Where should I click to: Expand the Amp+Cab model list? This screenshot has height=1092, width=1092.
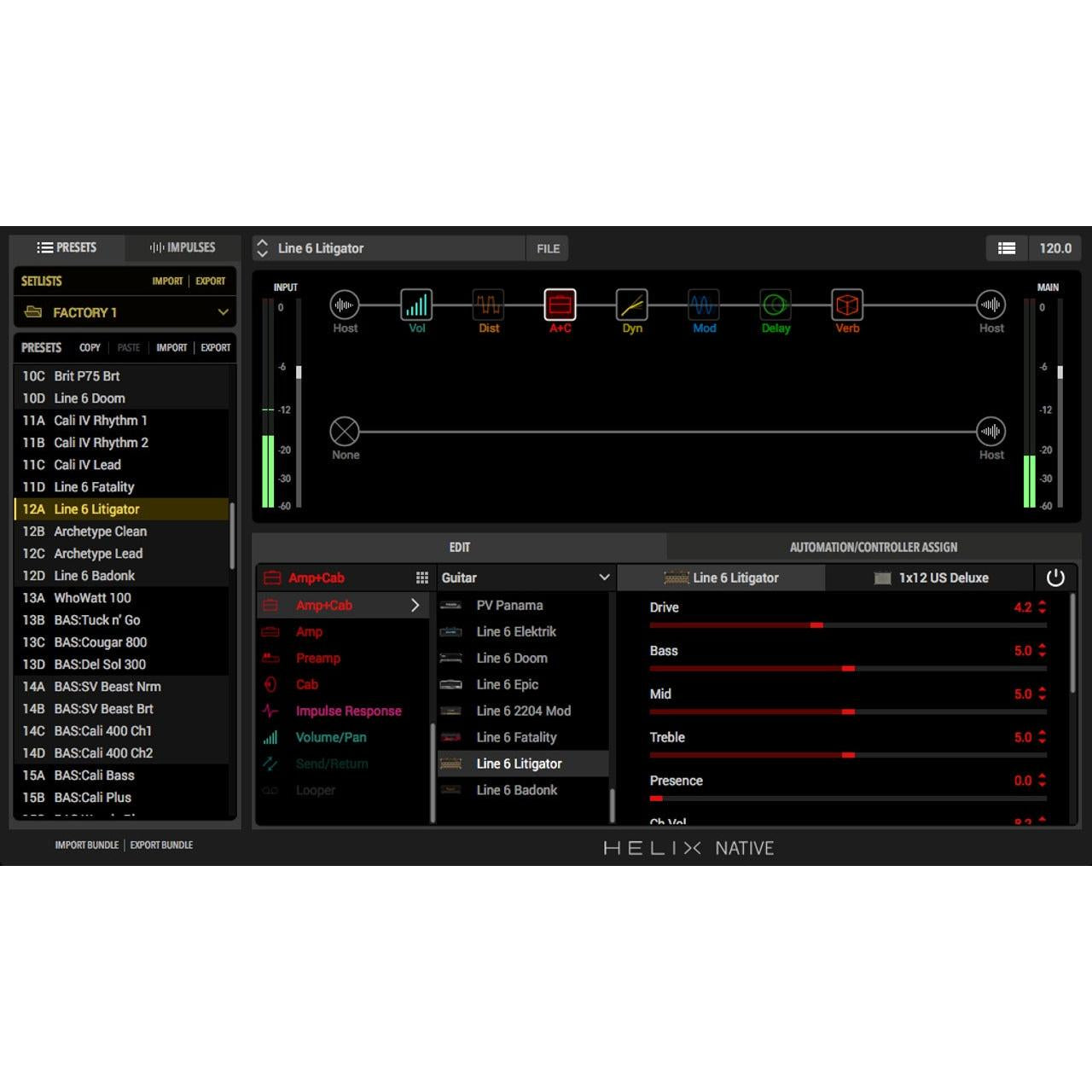tap(415, 605)
